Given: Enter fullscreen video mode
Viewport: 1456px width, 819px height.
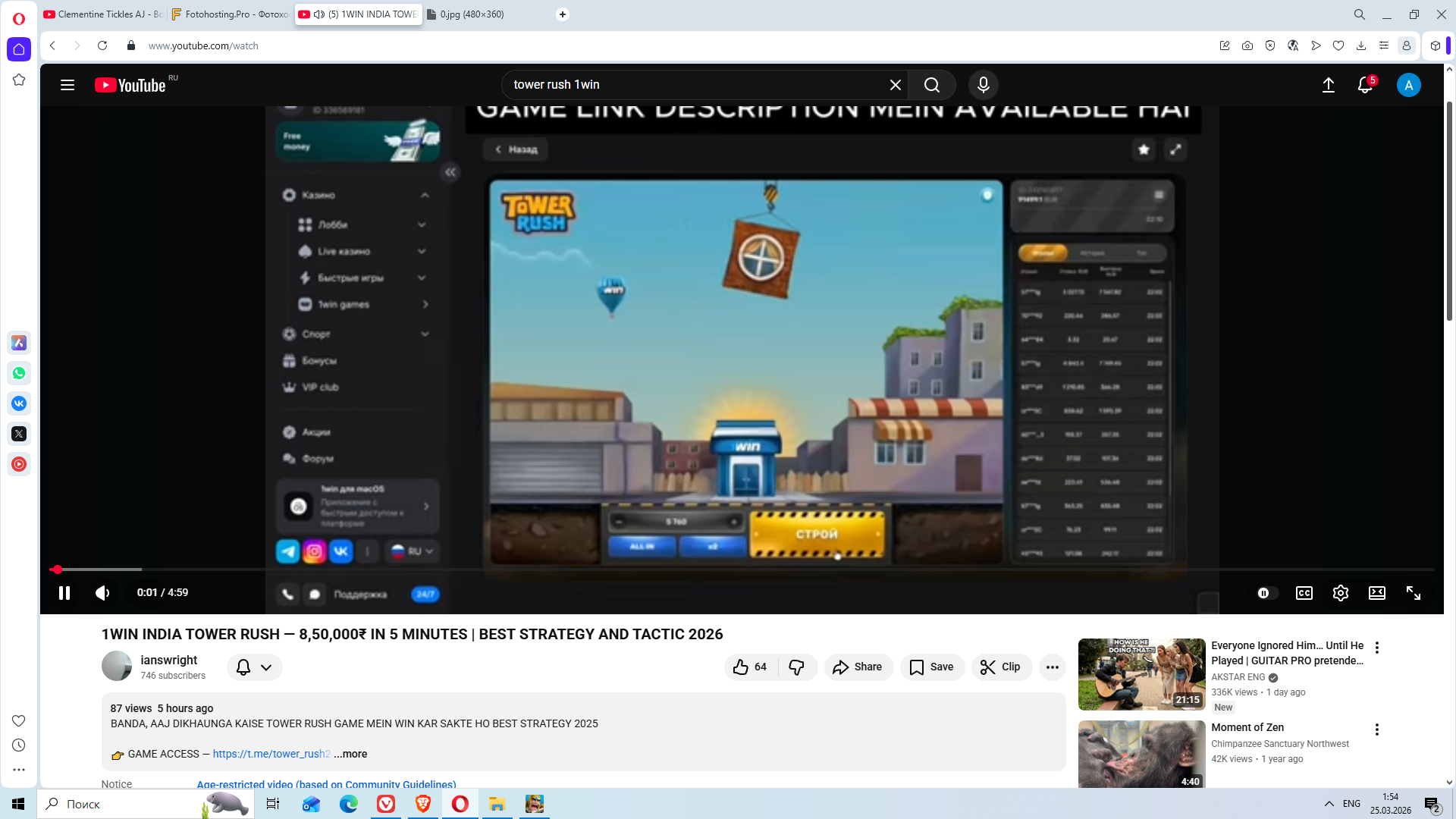Looking at the screenshot, I should (1413, 593).
